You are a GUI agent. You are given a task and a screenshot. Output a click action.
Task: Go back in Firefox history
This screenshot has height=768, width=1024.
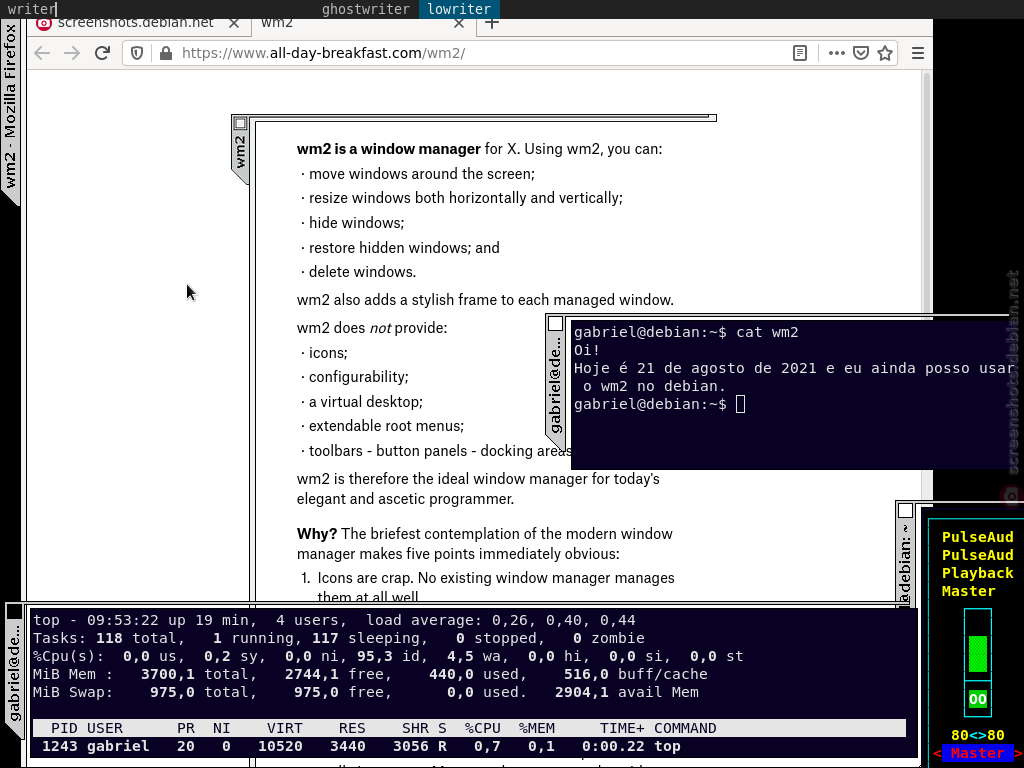click(42, 53)
